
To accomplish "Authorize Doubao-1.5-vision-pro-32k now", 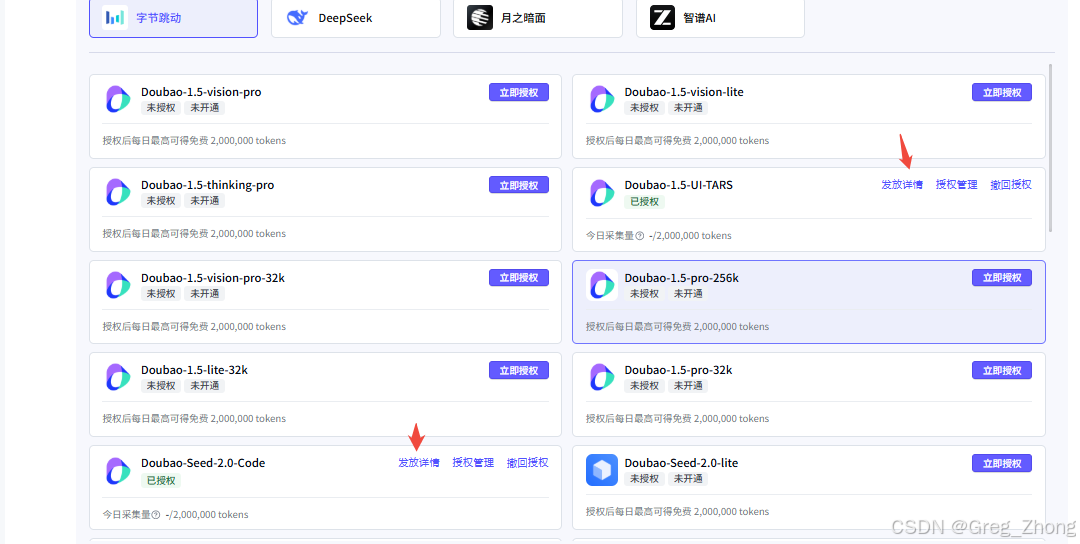I will coord(519,278).
